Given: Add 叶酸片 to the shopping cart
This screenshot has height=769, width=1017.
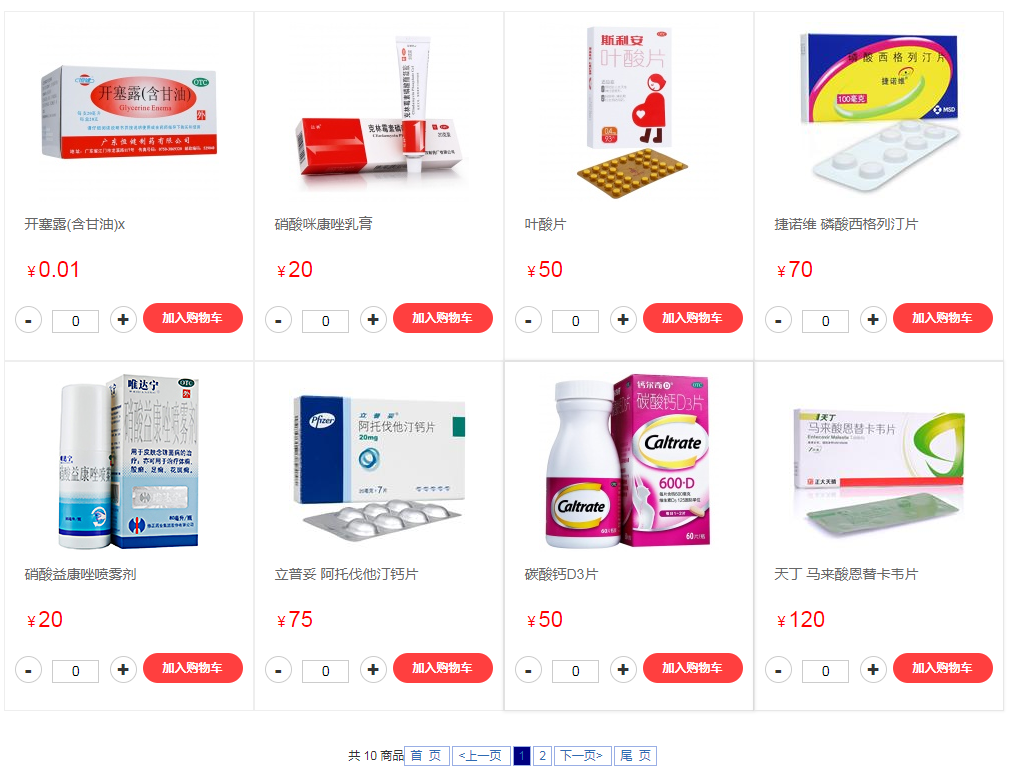Looking at the screenshot, I should coord(693,318).
